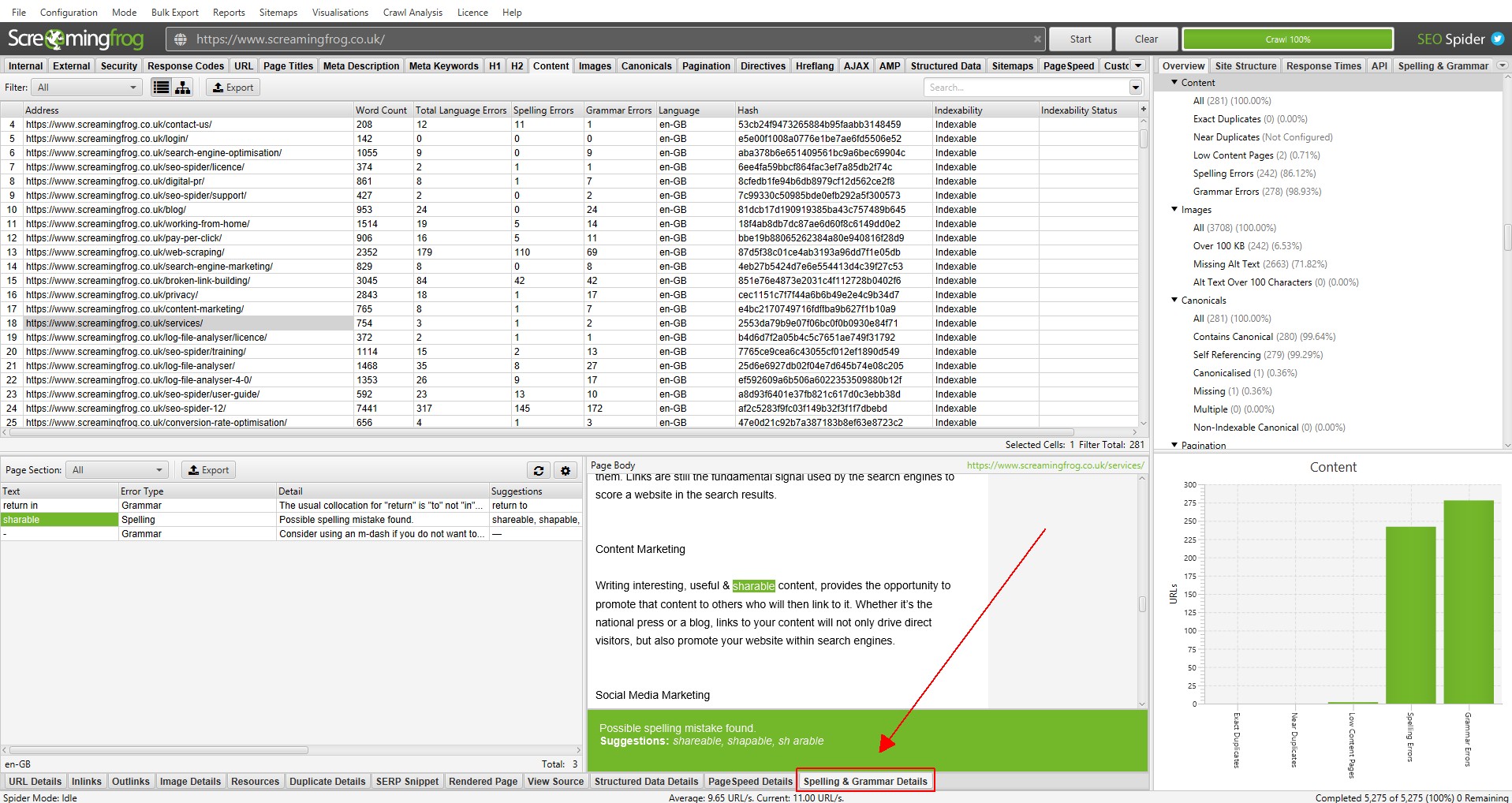
Task: Refresh the Spelling & Grammar details panel
Action: pos(539,470)
